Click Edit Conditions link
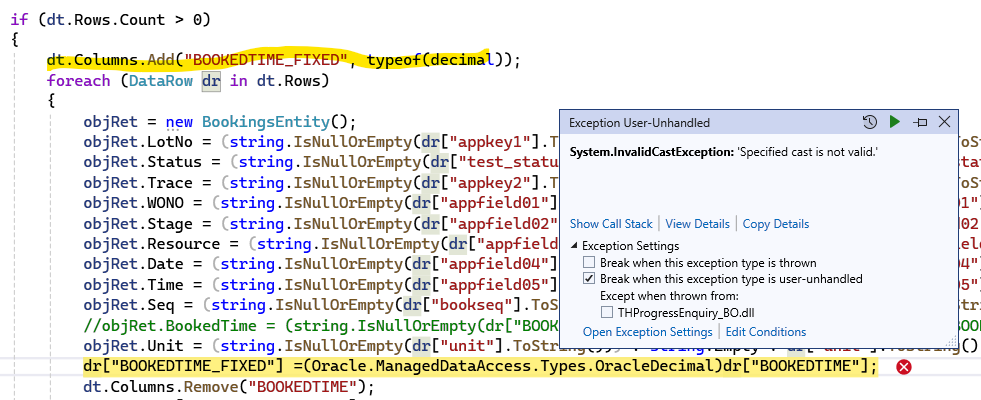 766,332
